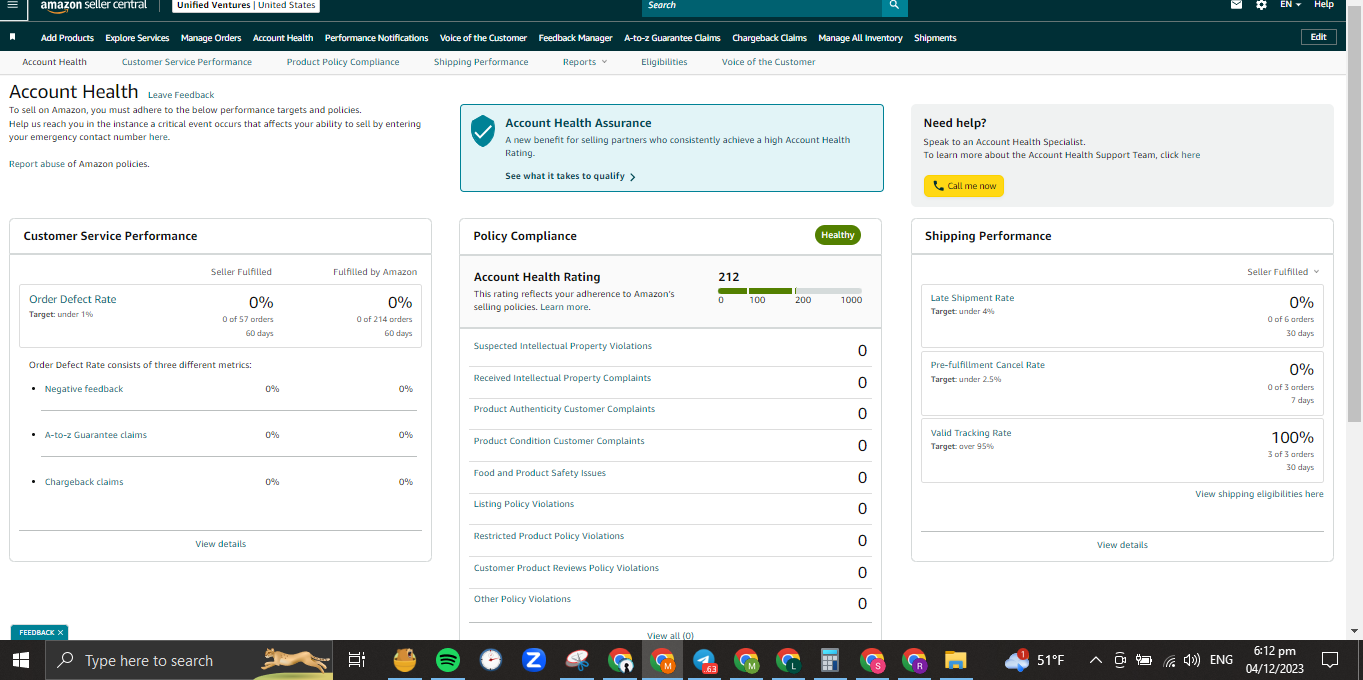Click the Account Health Assurance shield icon
Screen dimensions: 1363x680
pos(483,131)
